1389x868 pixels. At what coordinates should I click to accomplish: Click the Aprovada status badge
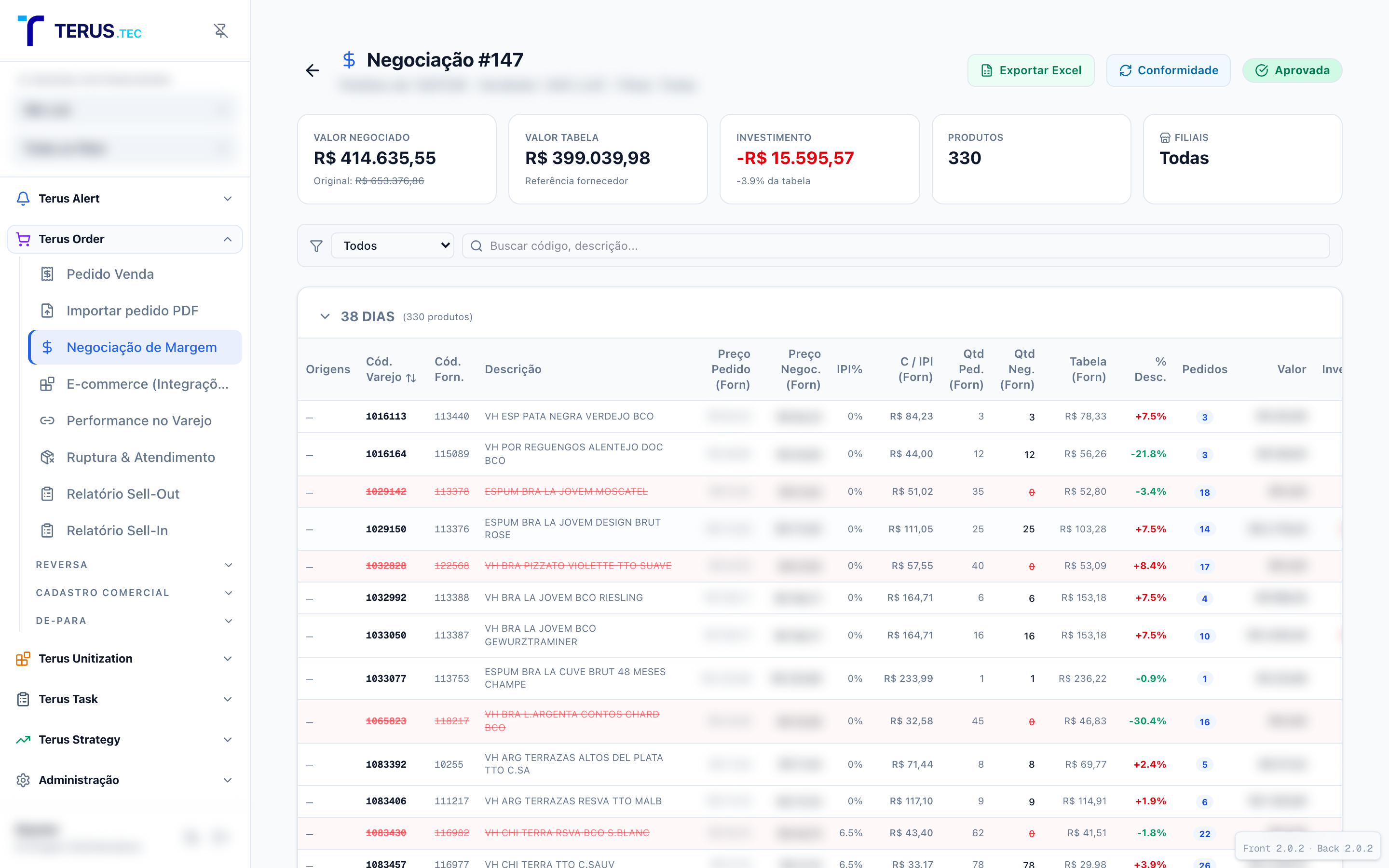click(x=1293, y=70)
